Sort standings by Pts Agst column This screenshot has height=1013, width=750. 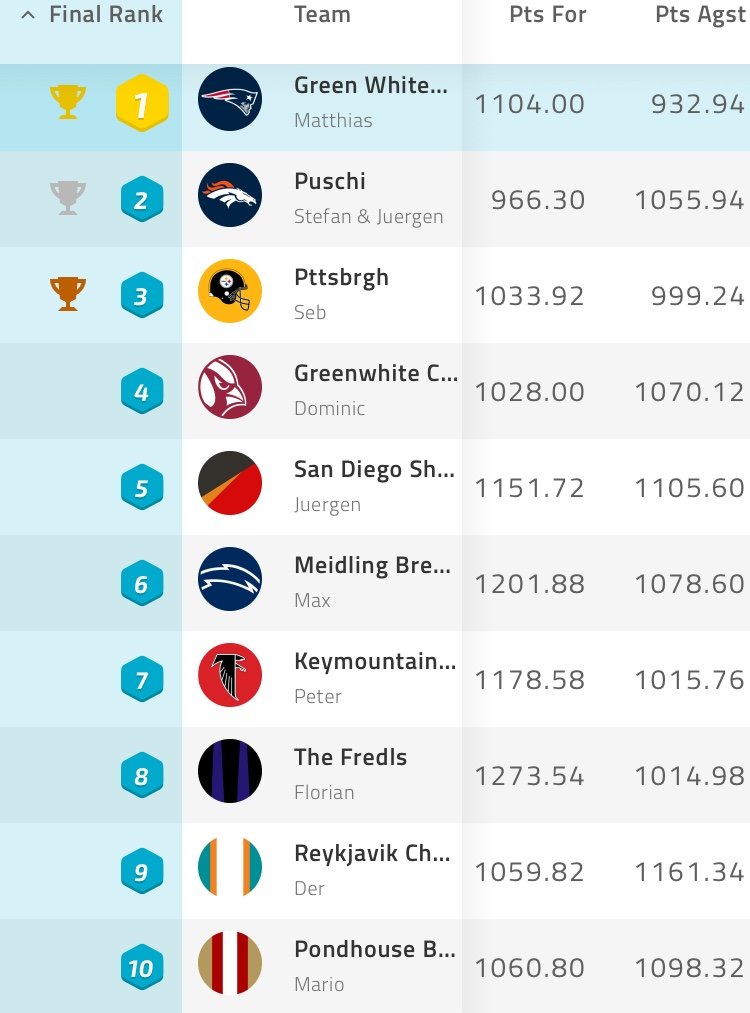tap(700, 15)
